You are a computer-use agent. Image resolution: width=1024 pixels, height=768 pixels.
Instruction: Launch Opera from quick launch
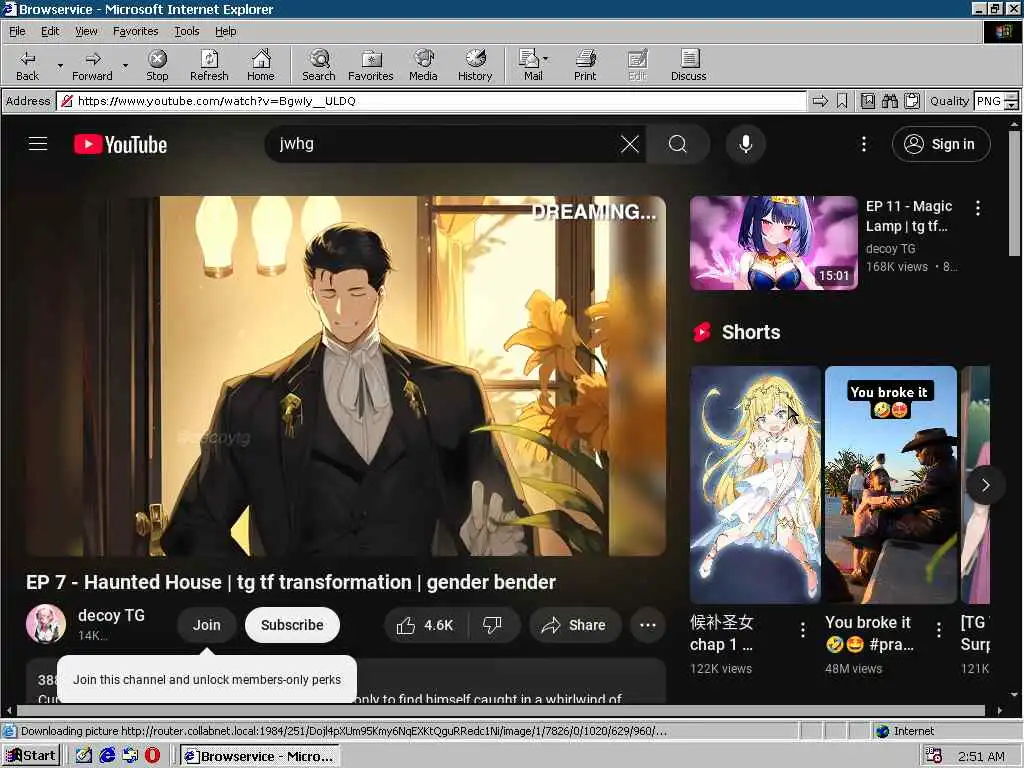pyautogui.click(x=153, y=756)
